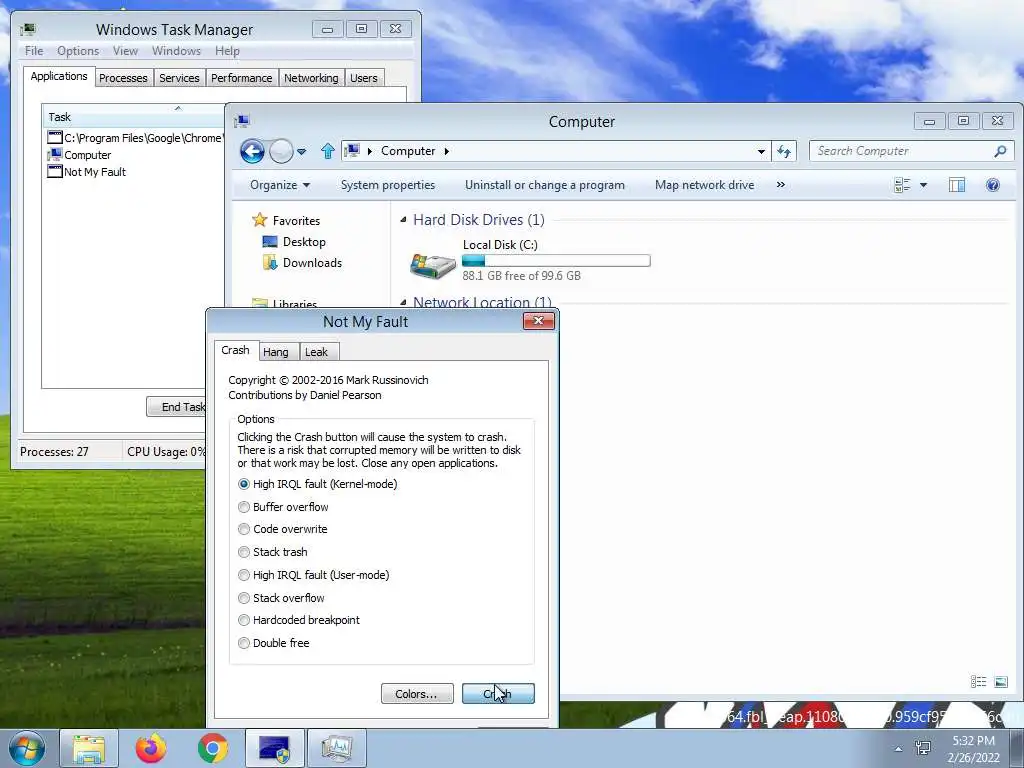Viewport: 1024px width, 768px height.
Task: Click Computer breadcrumb arrow in address bar
Action: coord(447,152)
